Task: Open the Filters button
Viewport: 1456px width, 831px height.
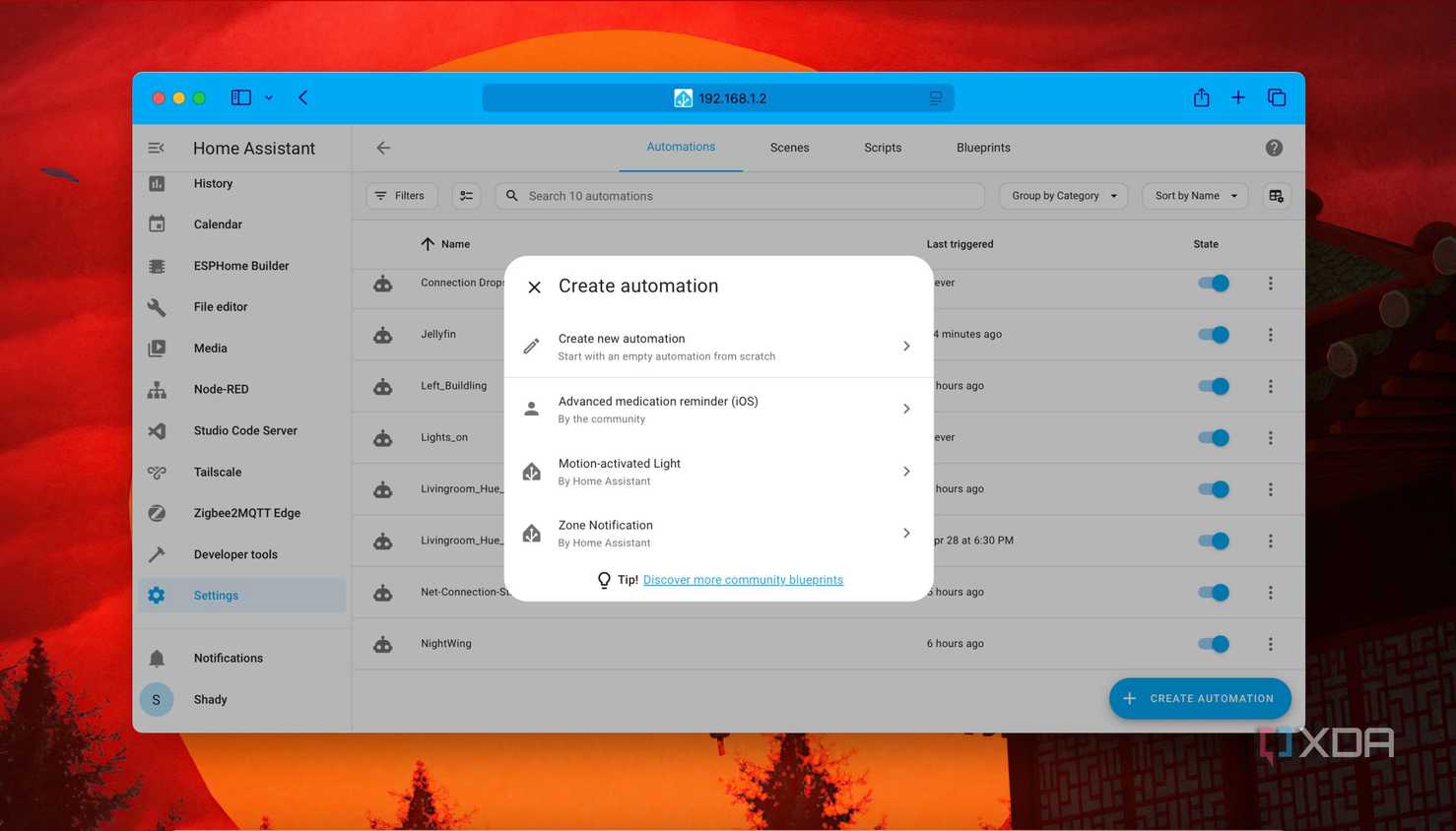Action: [402, 196]
